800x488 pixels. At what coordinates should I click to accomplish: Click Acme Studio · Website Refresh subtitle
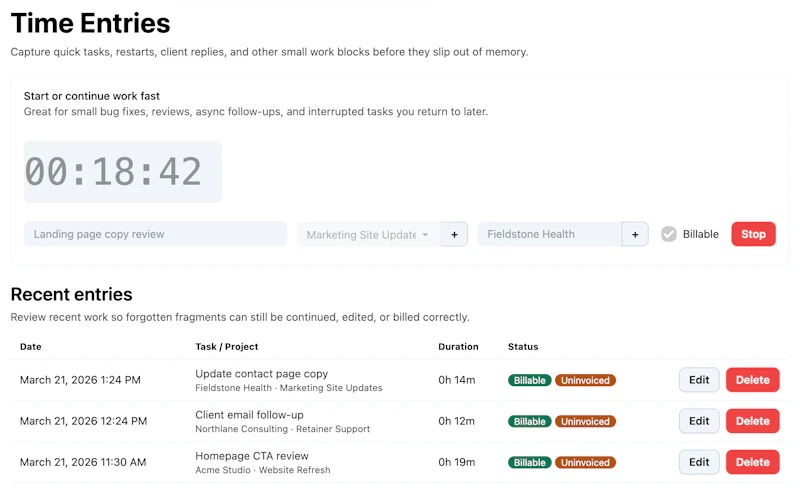click(x=262, y=470)
